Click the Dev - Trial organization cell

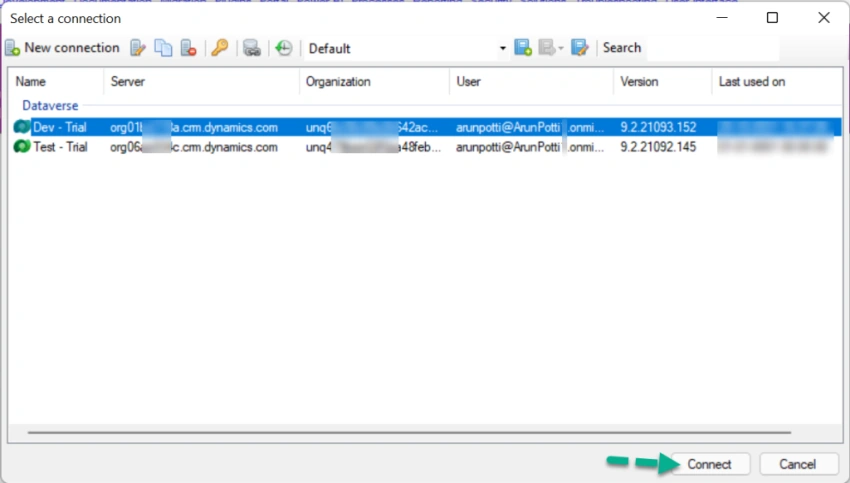[x=372, y=127]
